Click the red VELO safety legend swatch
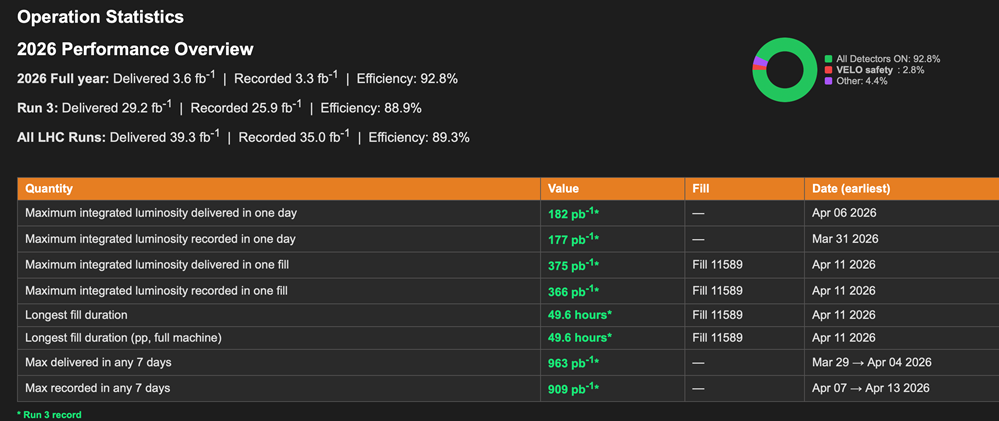 click(x=828, y=70)
